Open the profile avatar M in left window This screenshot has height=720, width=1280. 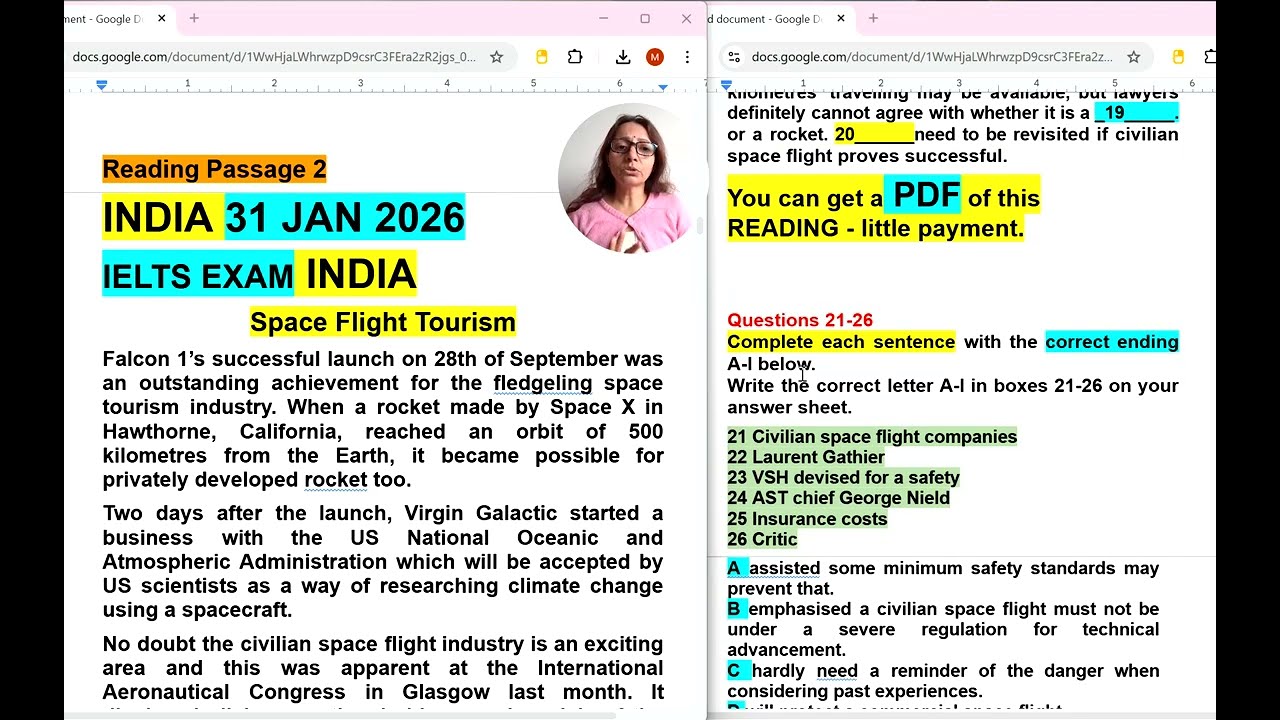tap(655, 57)
